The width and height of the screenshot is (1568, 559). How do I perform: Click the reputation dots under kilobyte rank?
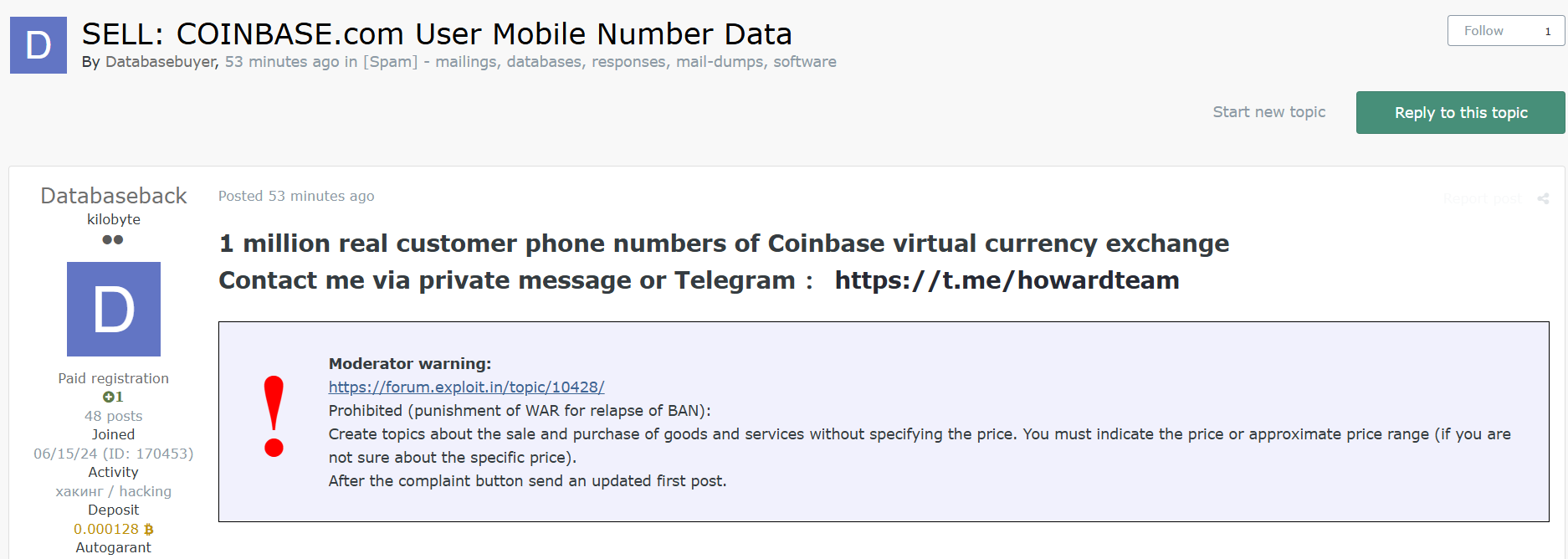pyautogui.click(x=114, y=239)
